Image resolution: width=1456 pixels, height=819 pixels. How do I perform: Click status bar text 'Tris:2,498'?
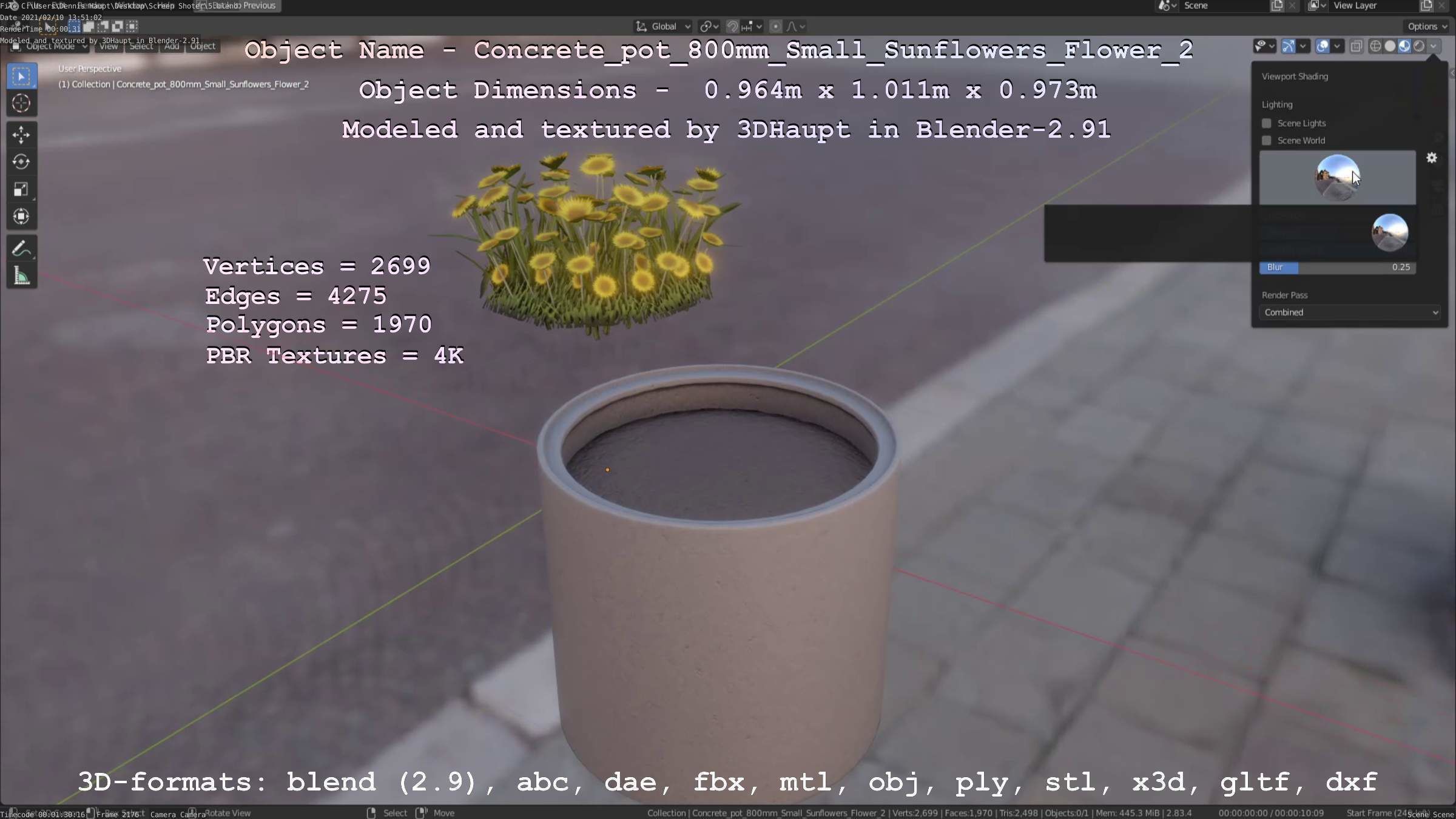click(x=1019, y=813)
